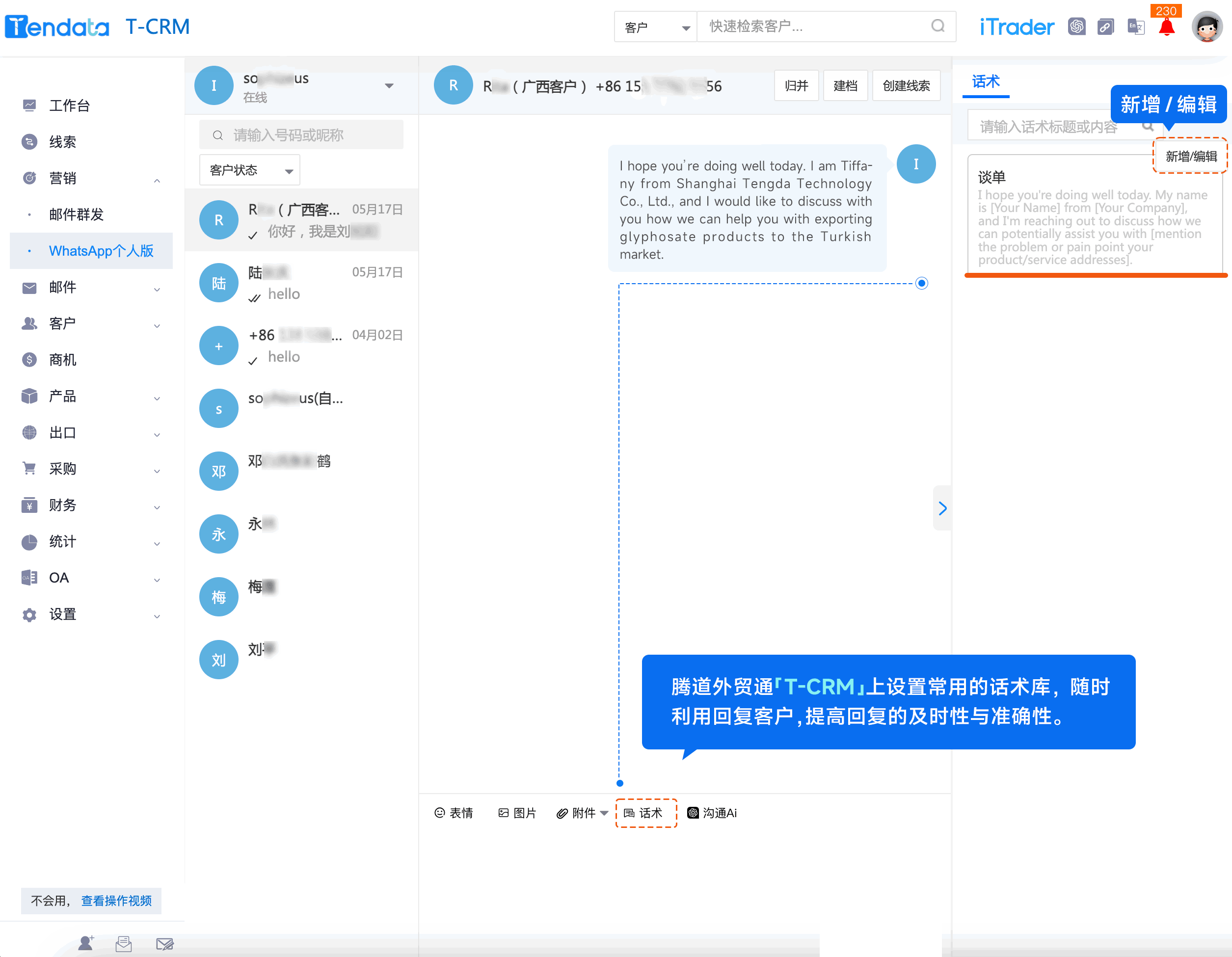Open the 客户状态 filter dropdown
This screenshot has width=1232, height=957.
[x=249, y=170]
